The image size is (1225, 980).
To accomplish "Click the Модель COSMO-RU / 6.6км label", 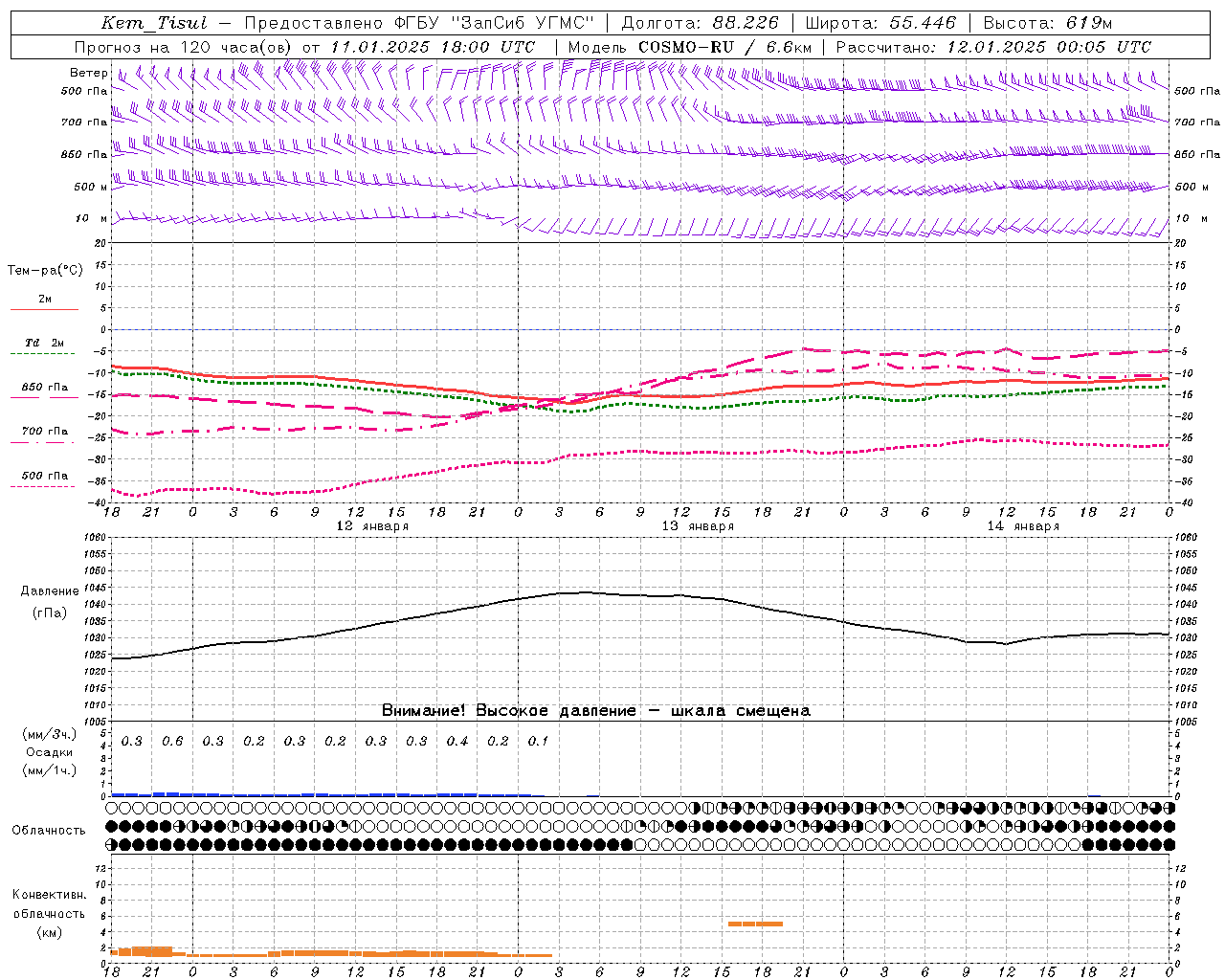I will click(689, 47).
